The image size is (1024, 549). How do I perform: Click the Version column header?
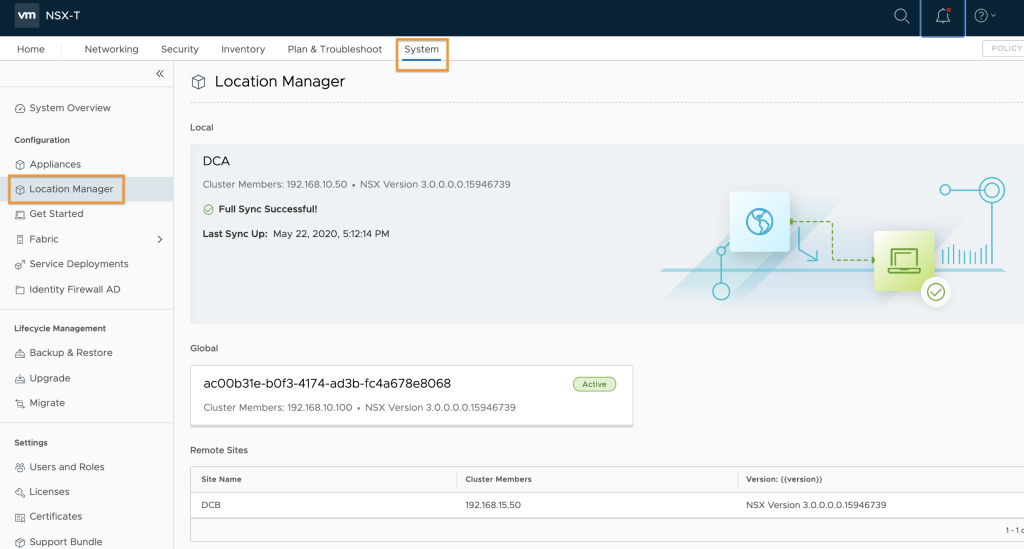[784, 479]
